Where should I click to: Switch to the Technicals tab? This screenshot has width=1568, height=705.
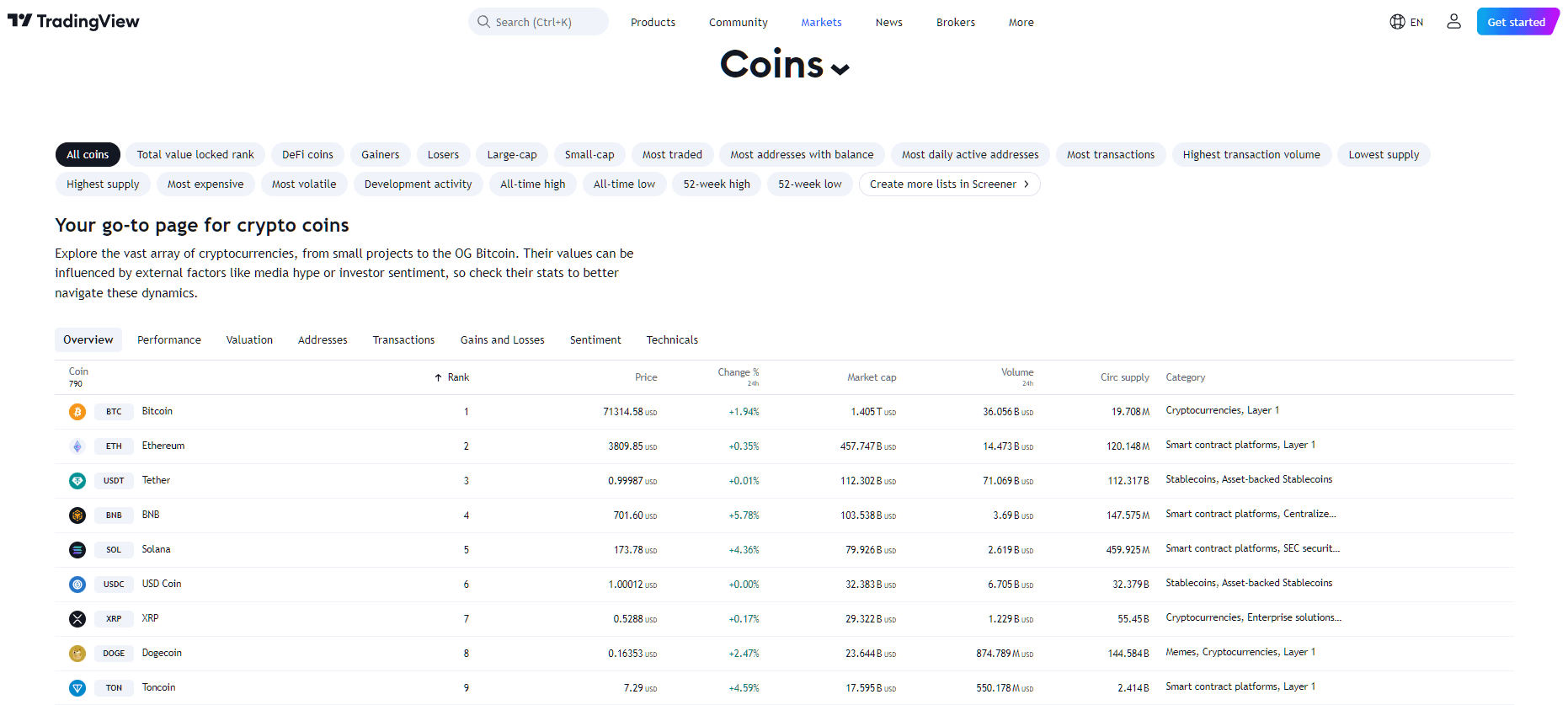(x=672, y=340)
